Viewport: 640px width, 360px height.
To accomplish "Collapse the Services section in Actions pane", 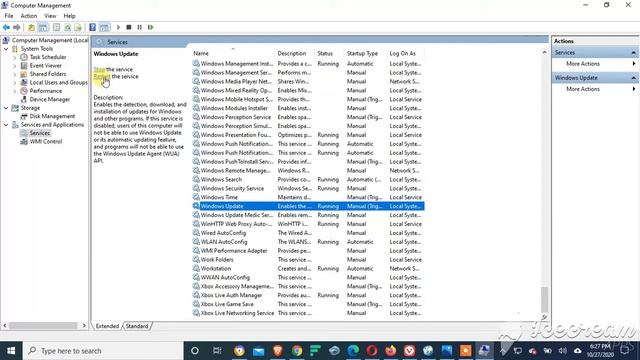I will pos(633,53).
